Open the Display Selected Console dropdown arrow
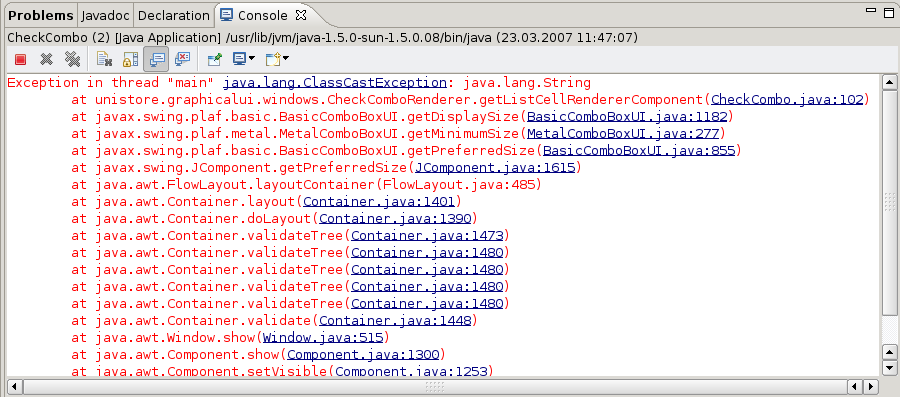The image size is (900, 397). (x=252, y=59)
